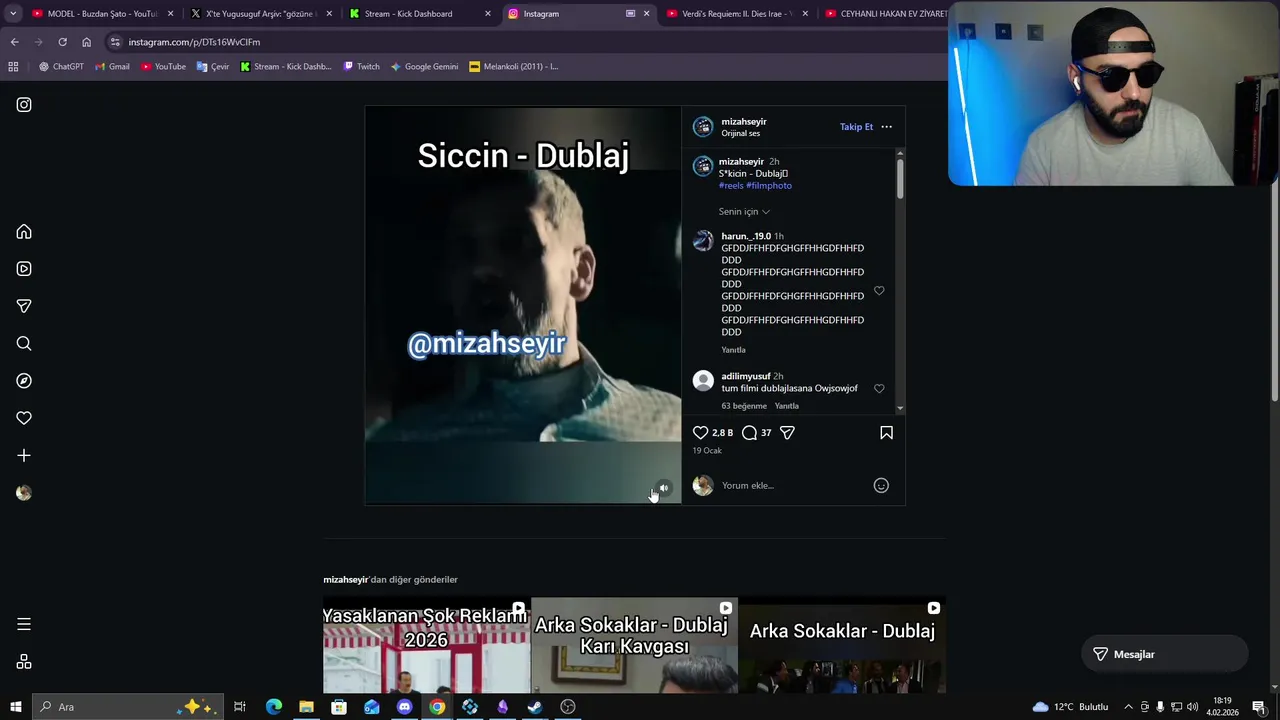Open Instagram logo in left sidebar
Image resolution: width=1280 pixels, height=720 pixels.
pos(24,104)
